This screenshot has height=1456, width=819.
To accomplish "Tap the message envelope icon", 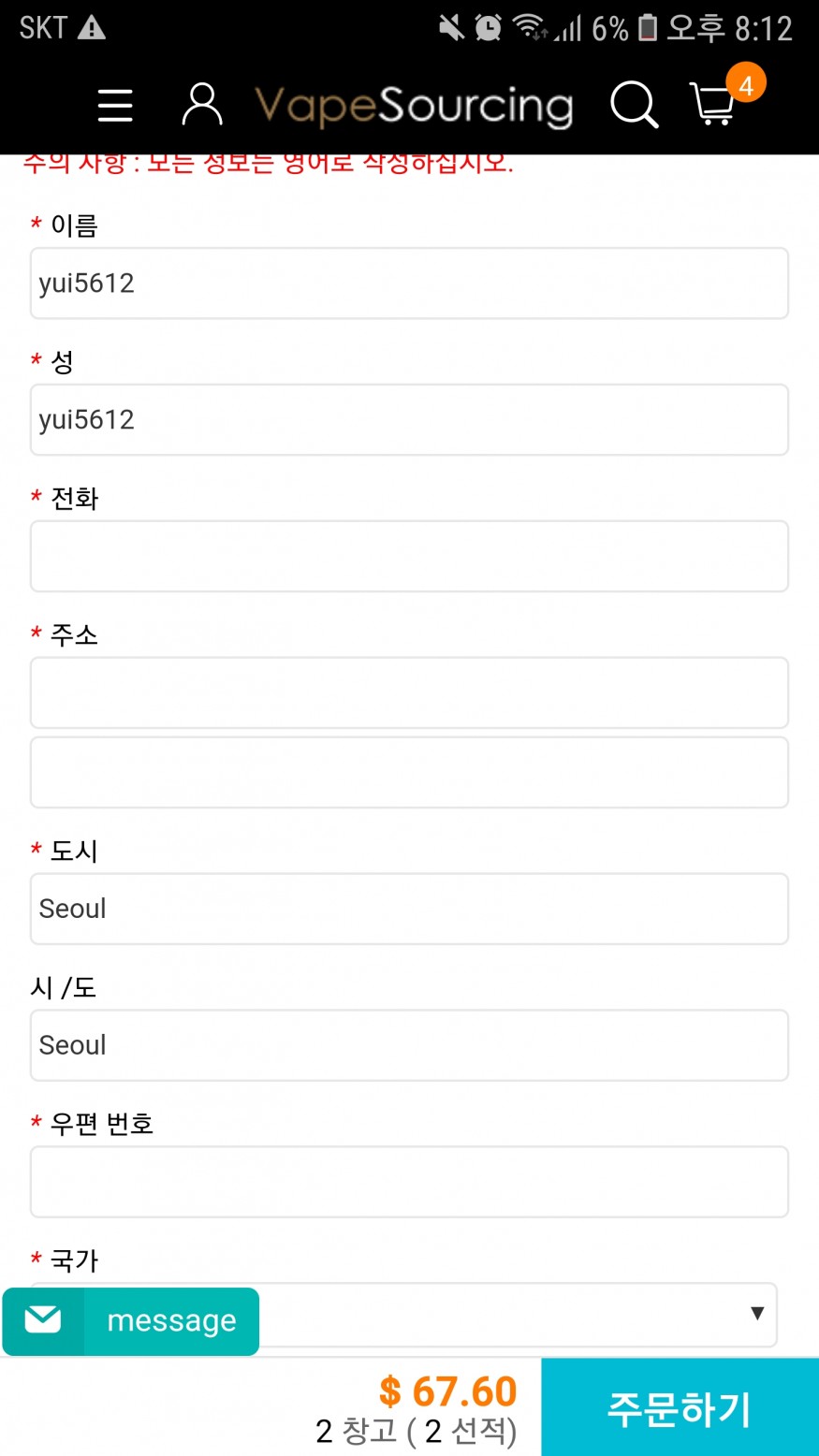I will [43, 1320].
